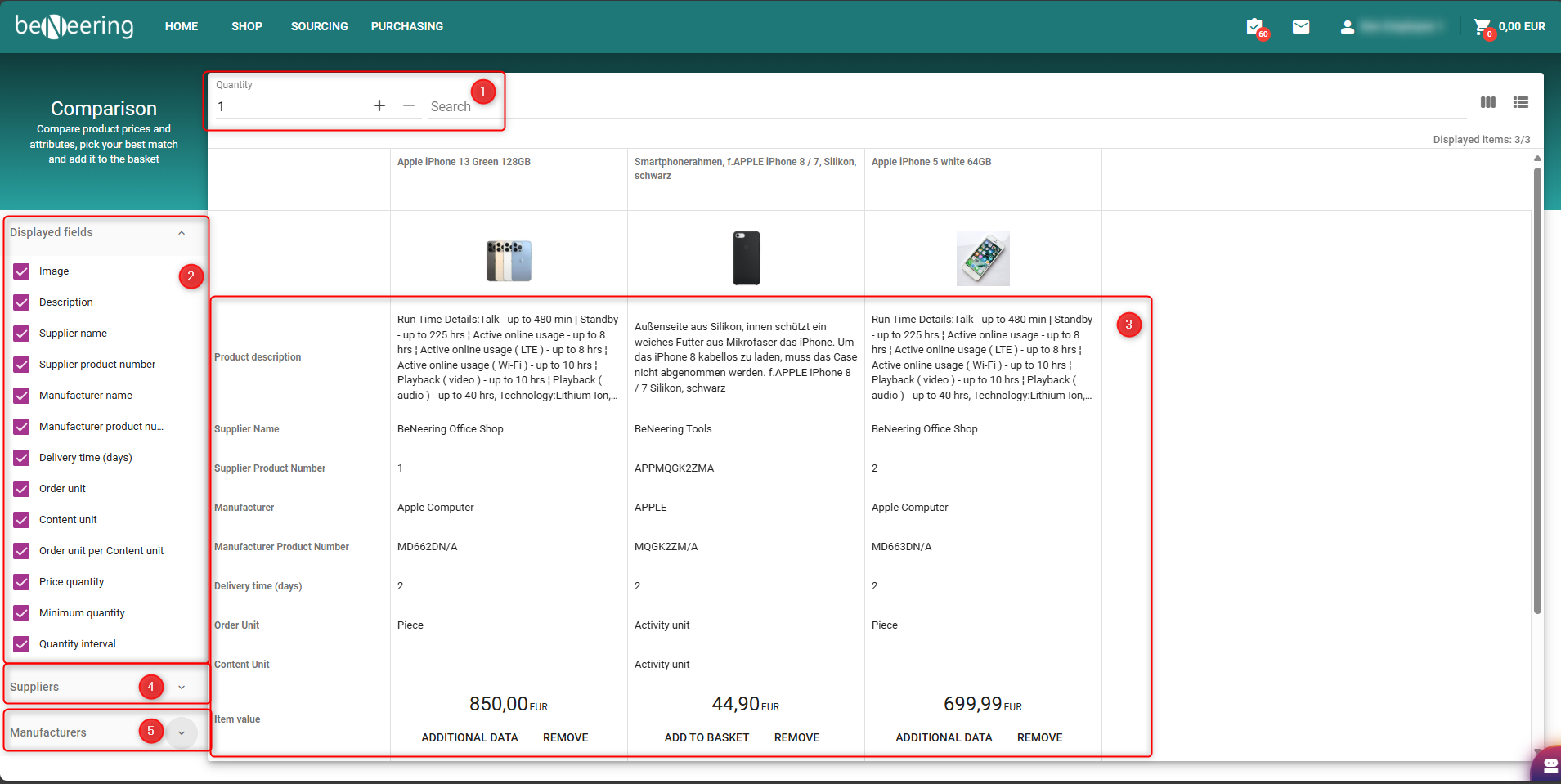Click the beNeering logo

(x=74, y=27)
